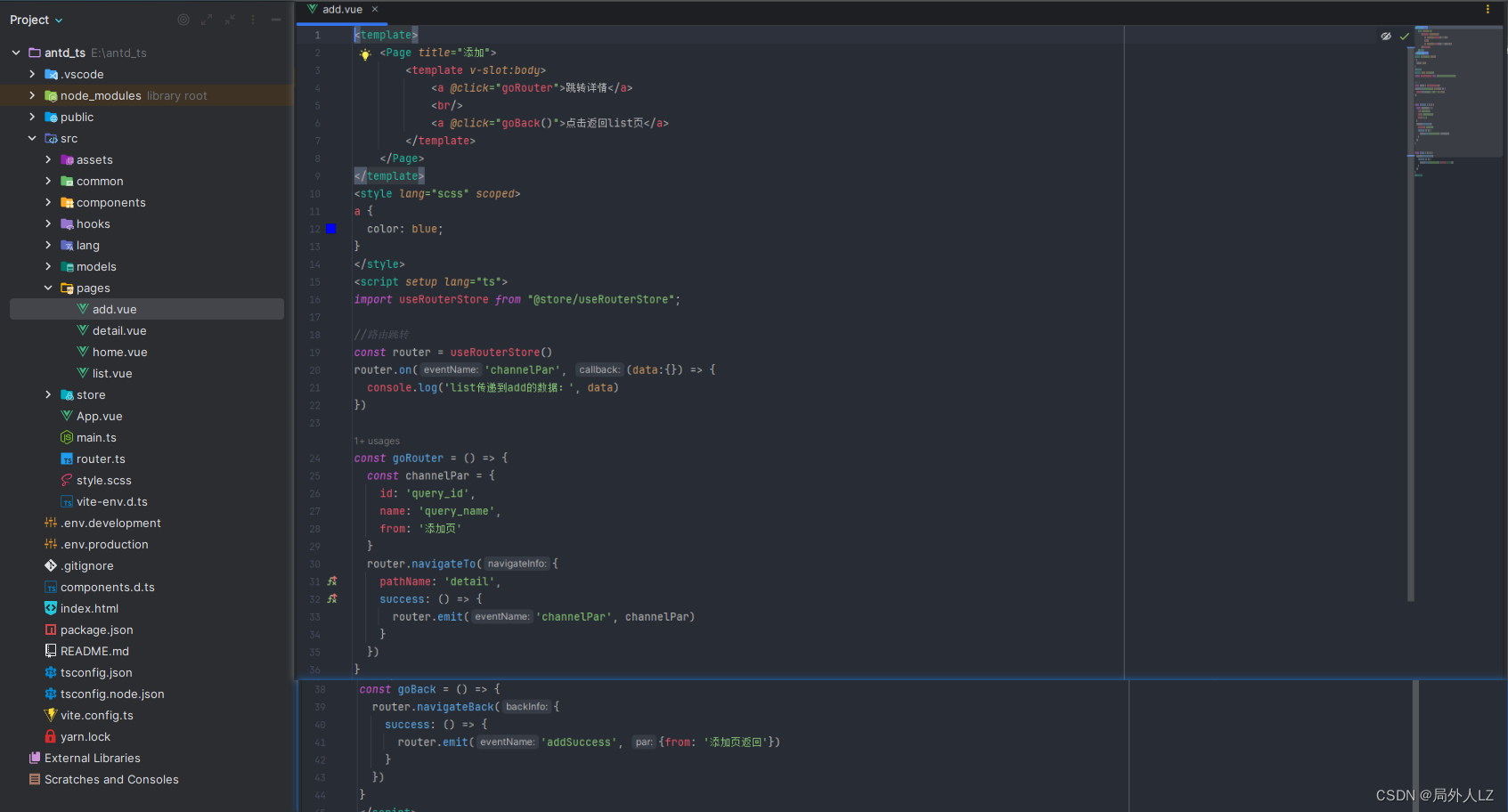Open the editor tabs options menu
Image resolution: width=1508 pixels, height=812 pixels.
pyautogui.click(x=1488, y=9)
